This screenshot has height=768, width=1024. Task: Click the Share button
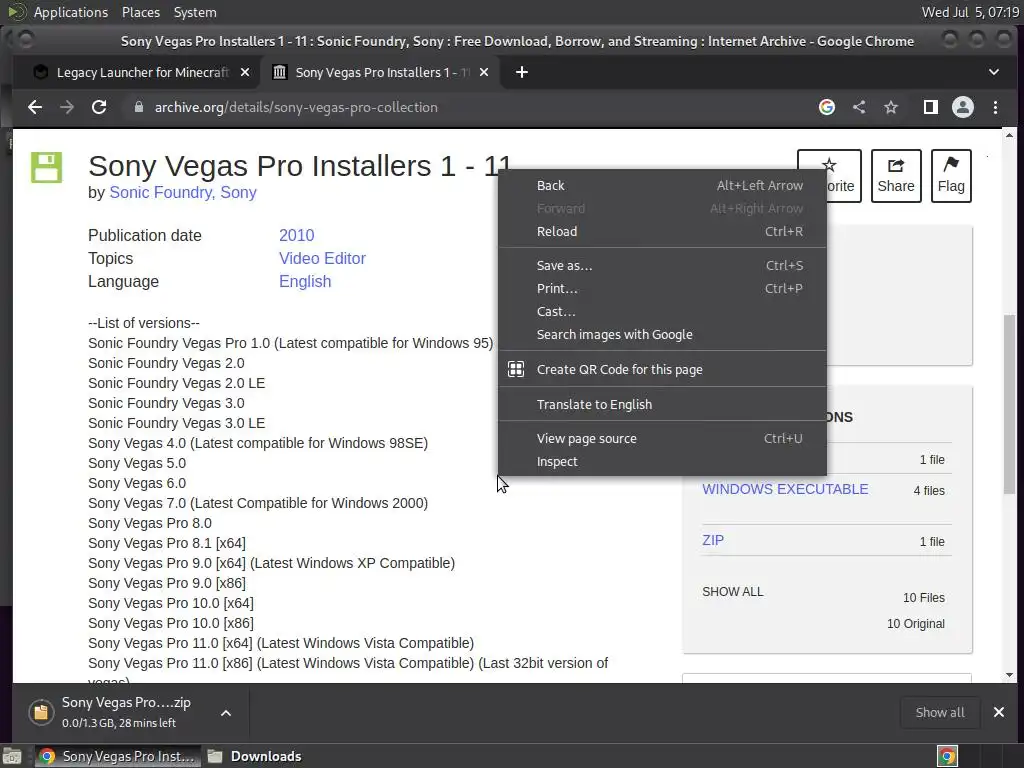(x=895, y=176)
